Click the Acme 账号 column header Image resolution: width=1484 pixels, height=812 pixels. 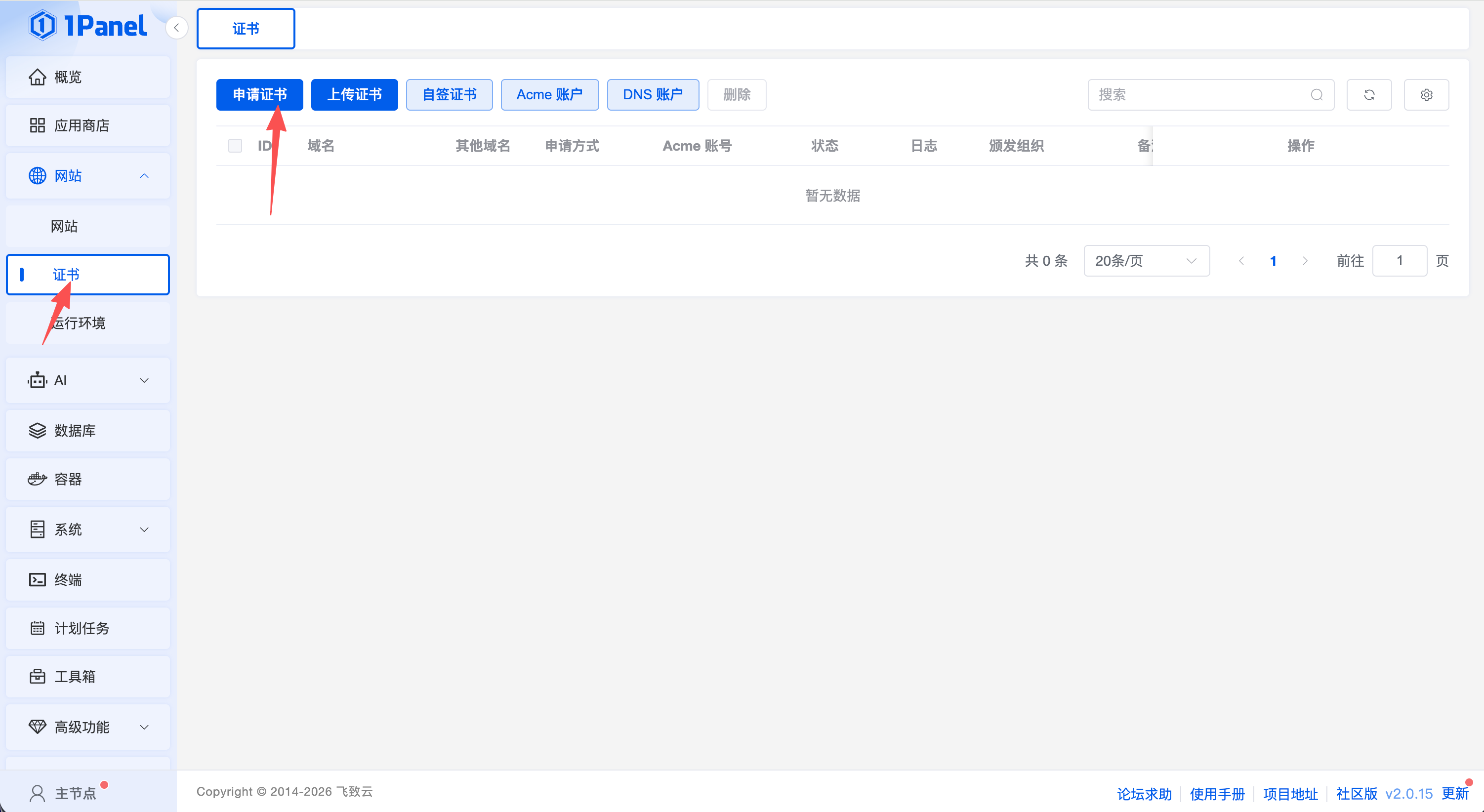tap(697, 146)
